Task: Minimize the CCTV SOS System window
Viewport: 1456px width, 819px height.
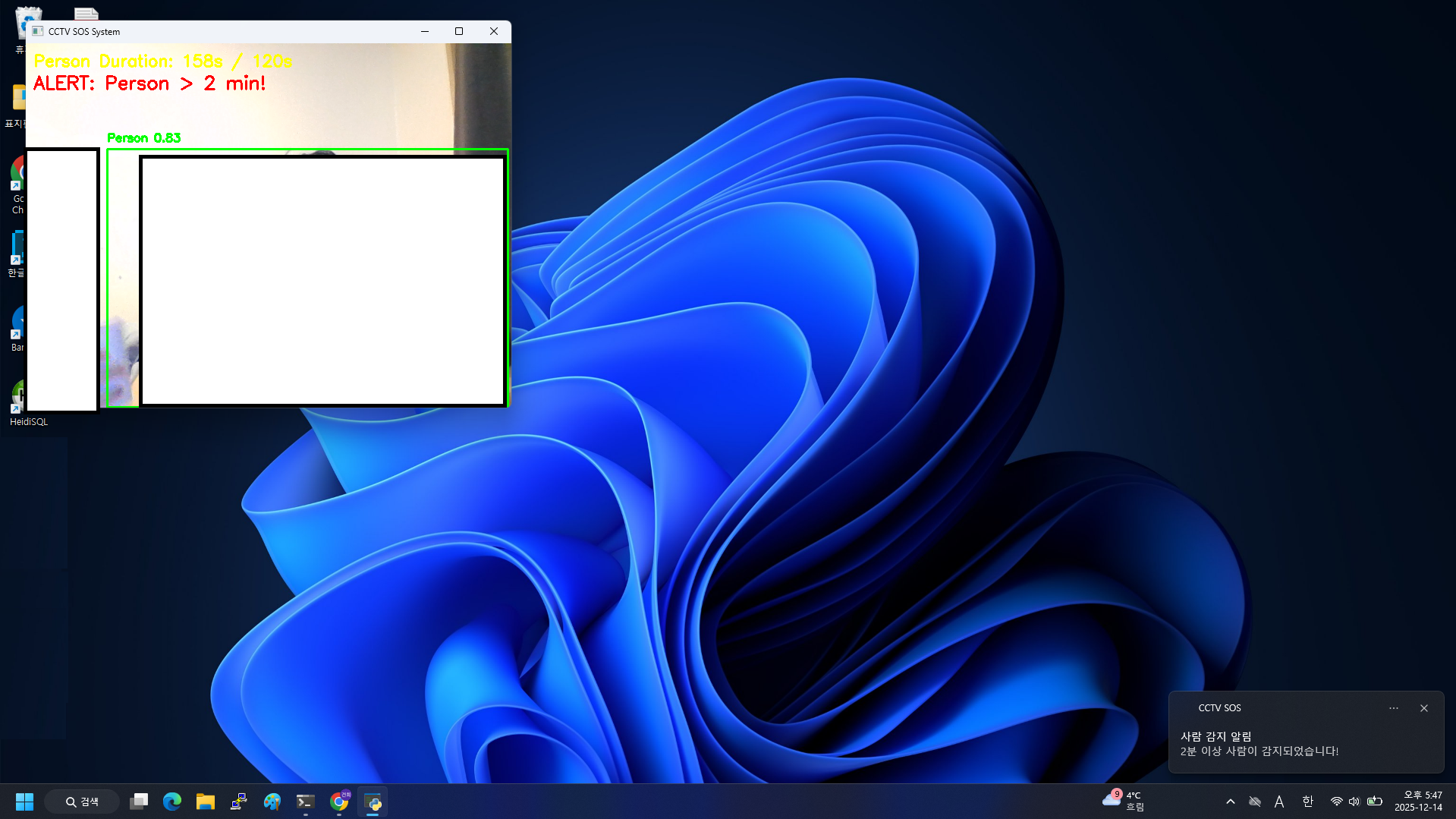Action: click(x=425, y=31)
